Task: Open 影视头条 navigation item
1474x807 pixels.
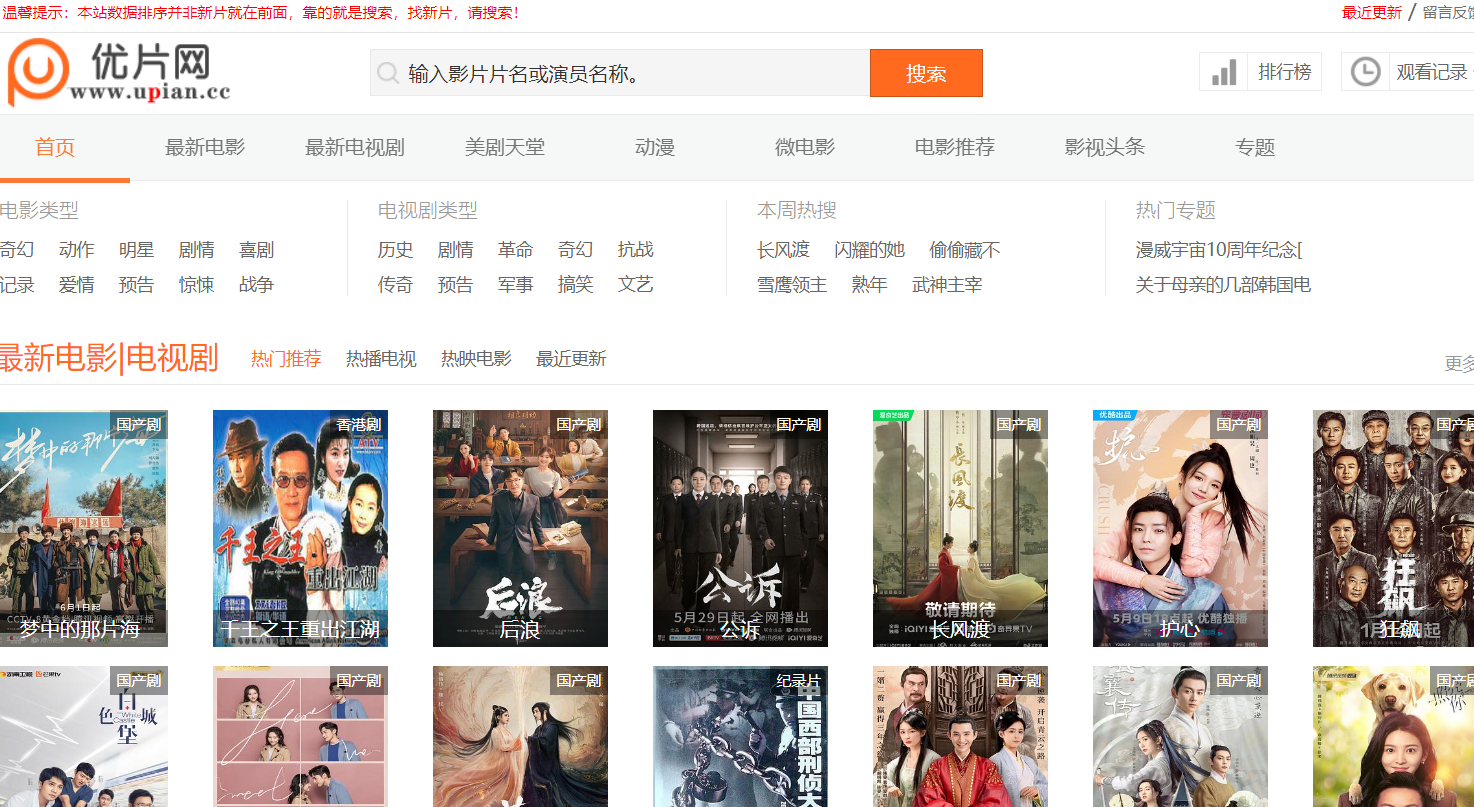Action: (x=1105, y=147)
